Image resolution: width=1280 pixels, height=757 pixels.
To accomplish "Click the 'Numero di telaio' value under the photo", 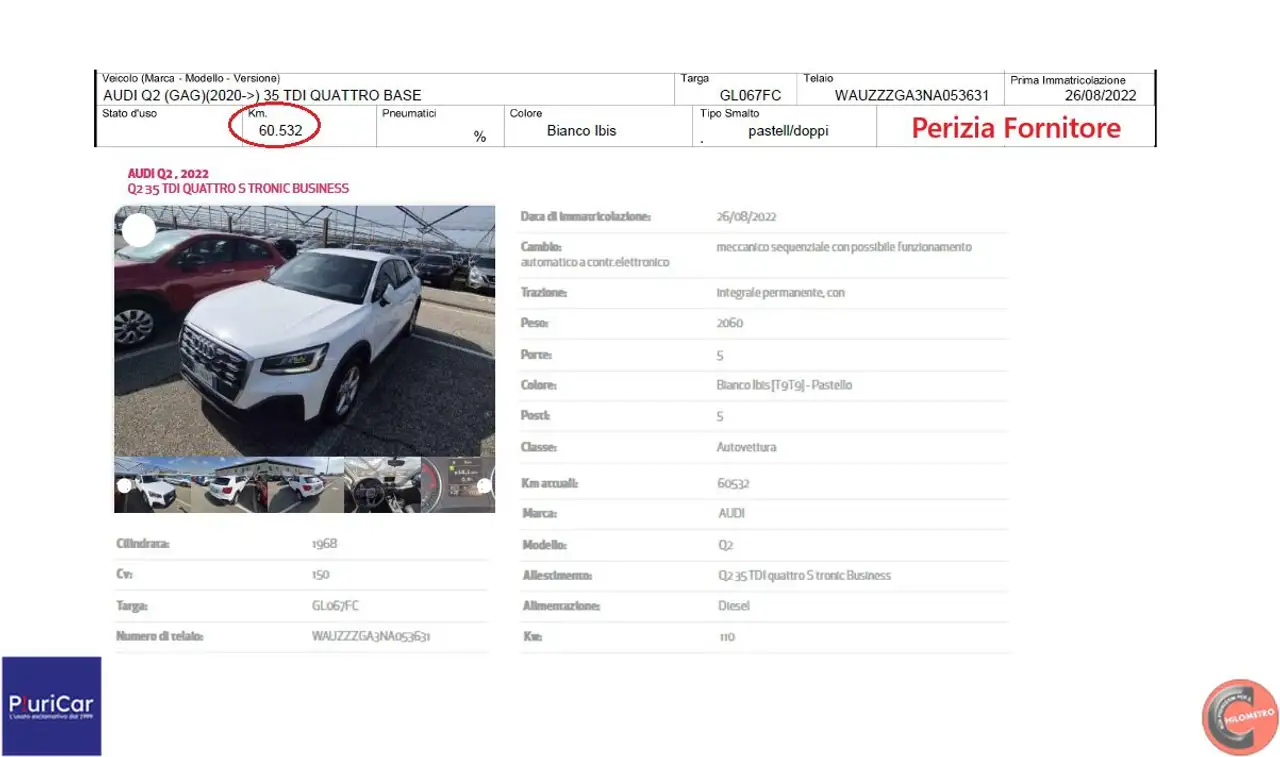I will [371, 636].
